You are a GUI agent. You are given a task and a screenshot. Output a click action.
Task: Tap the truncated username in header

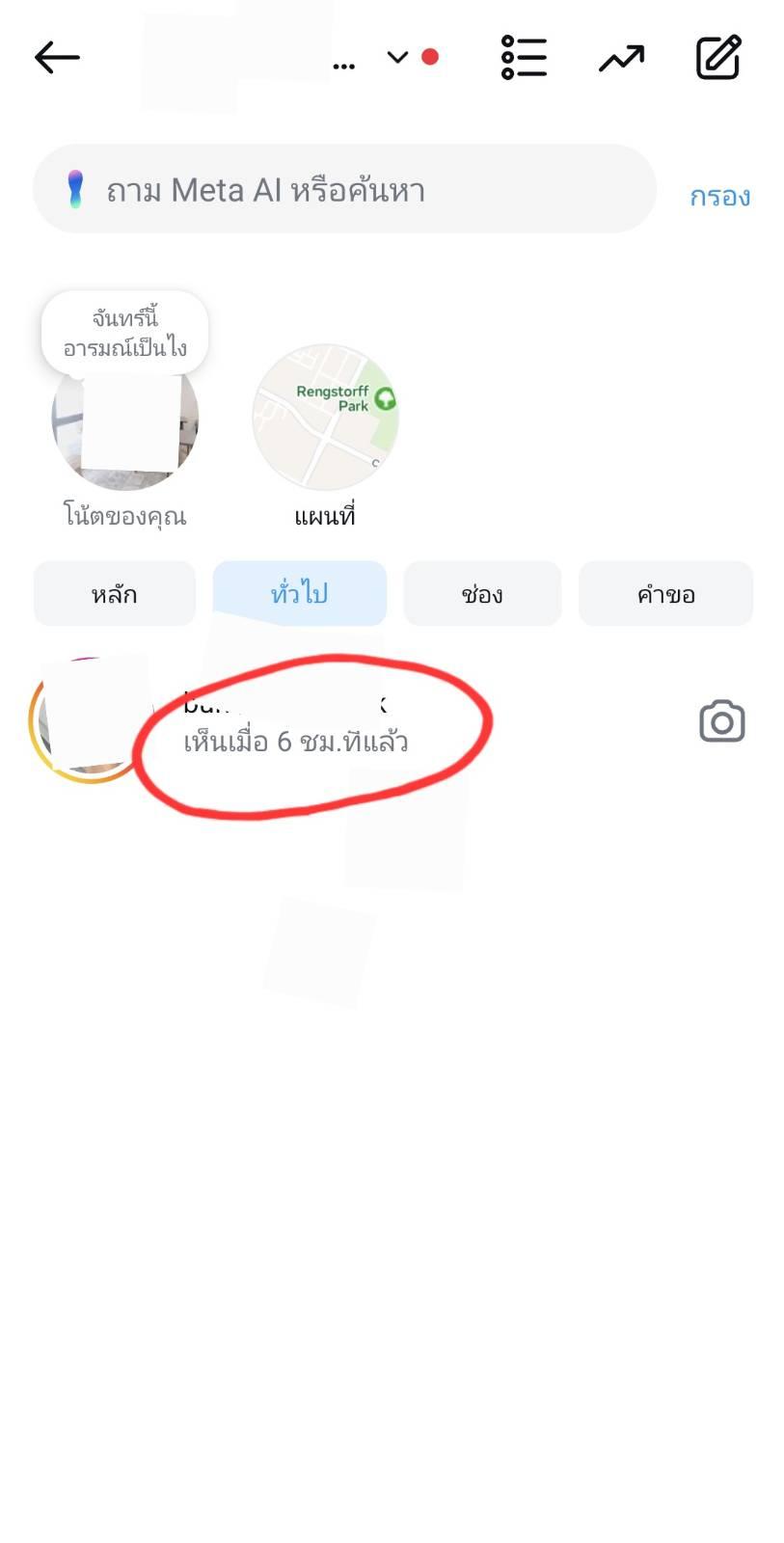(343, 67)
